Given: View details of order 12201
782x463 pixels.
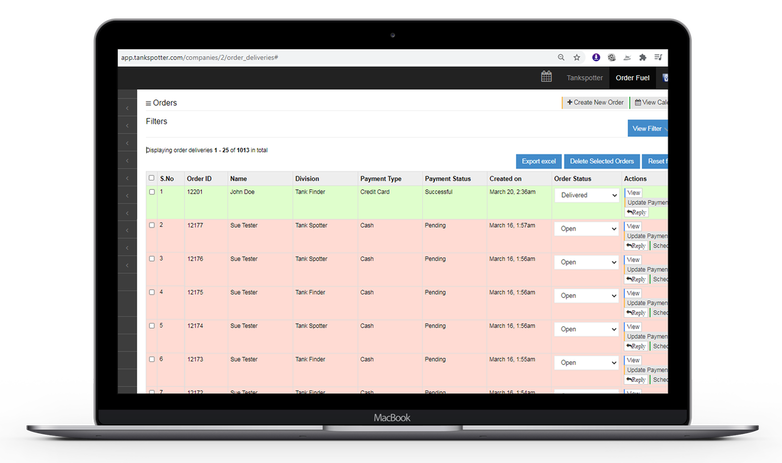Looking at the screenshot, I should pos(633,193).
